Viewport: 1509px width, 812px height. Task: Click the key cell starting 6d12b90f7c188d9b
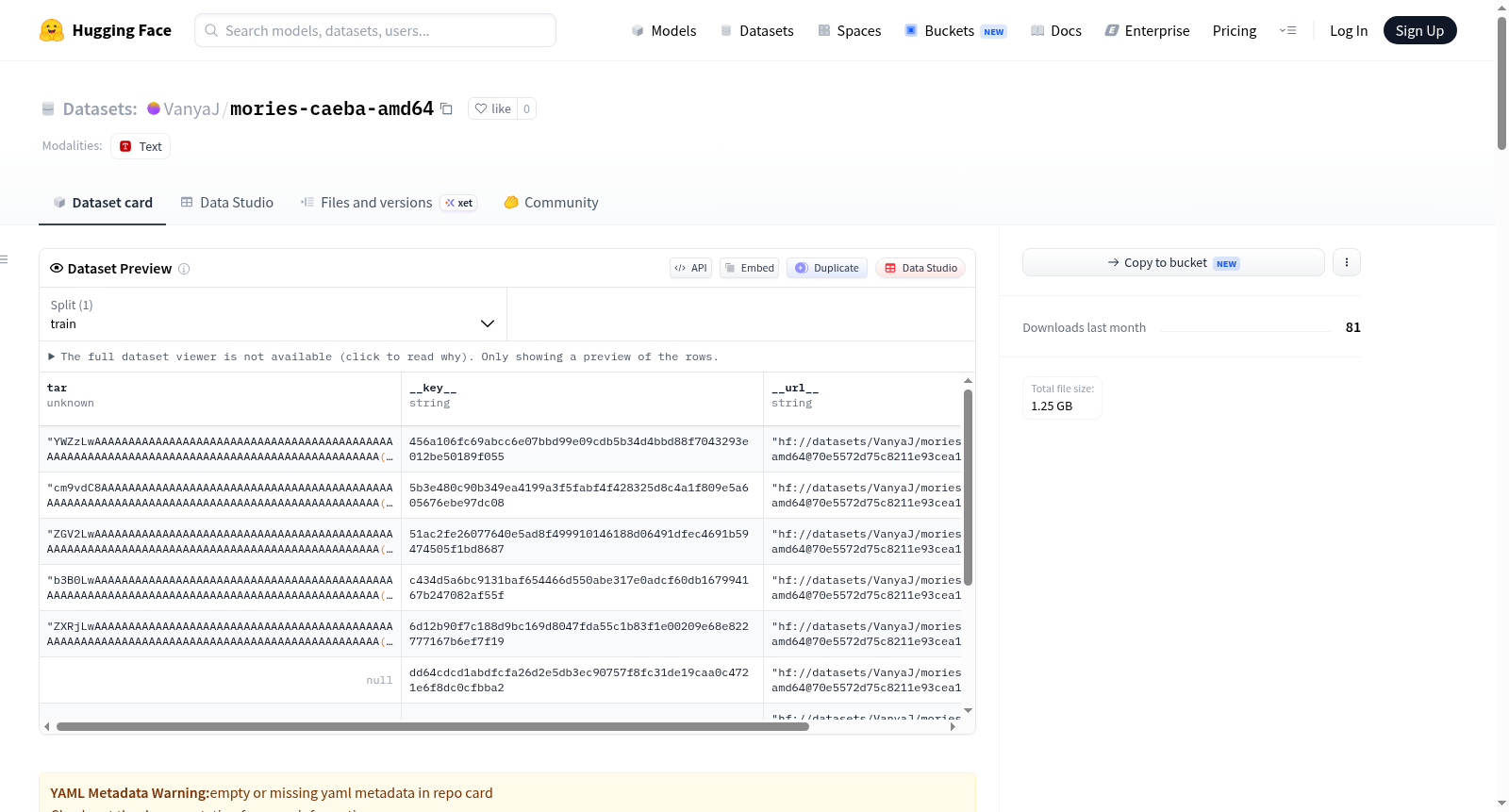tap(582, 634)
